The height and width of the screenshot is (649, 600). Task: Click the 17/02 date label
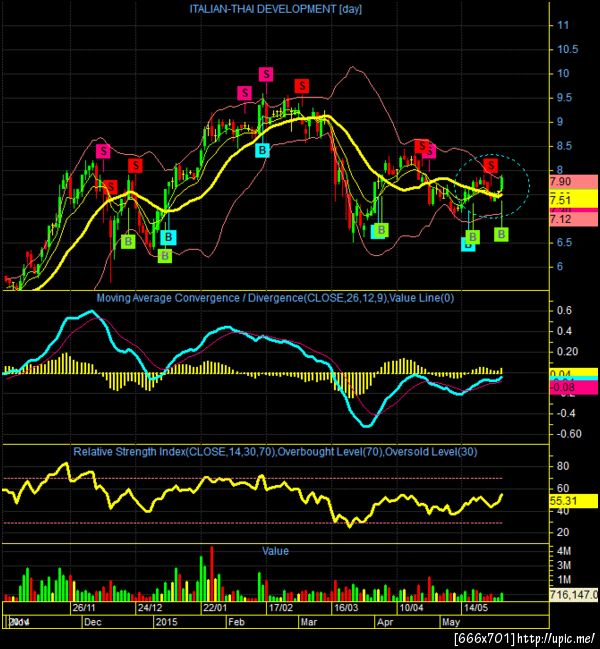pyautogui.click(x=281, y=608)
